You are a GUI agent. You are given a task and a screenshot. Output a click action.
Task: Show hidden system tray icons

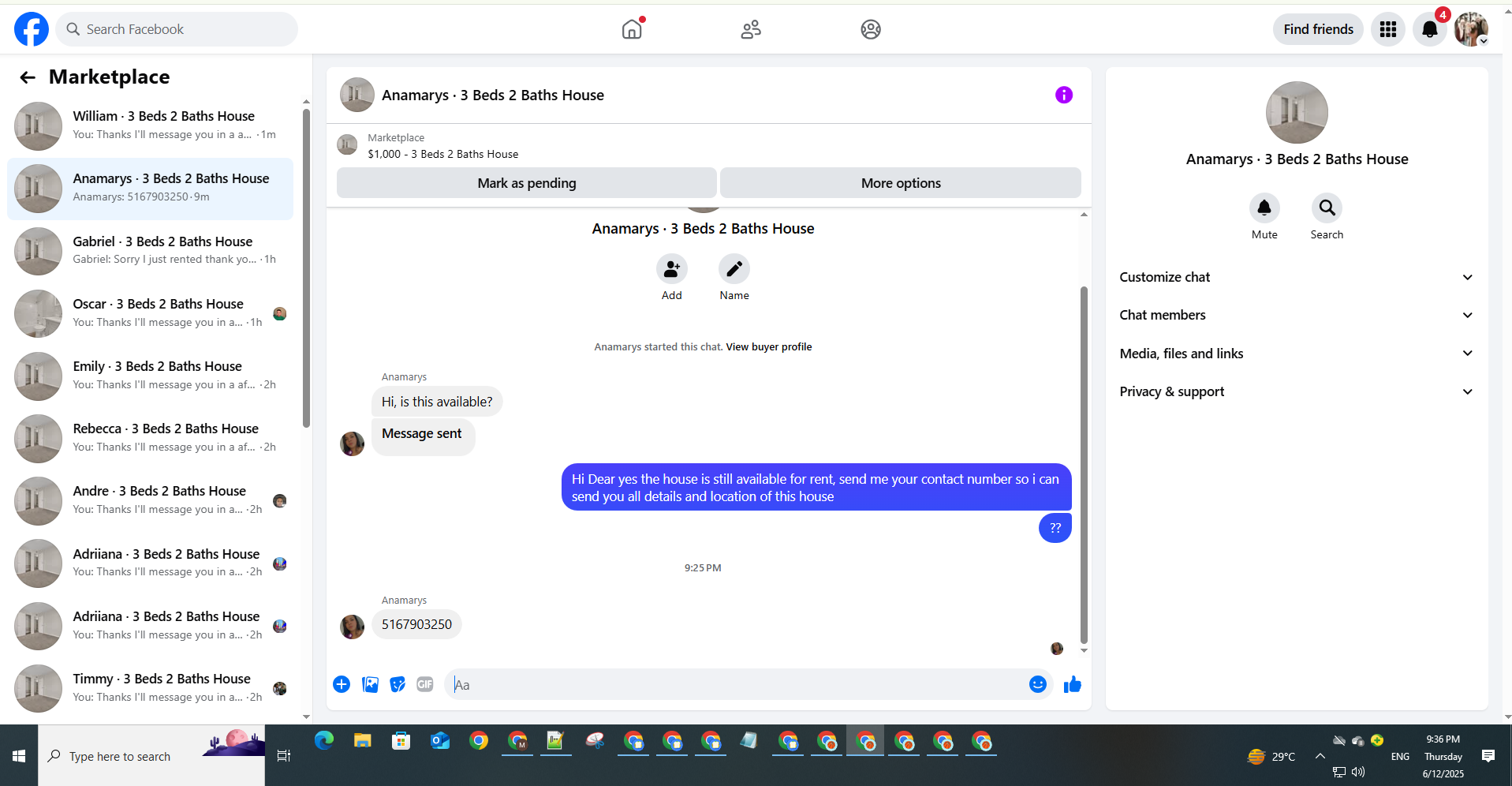(1320, 756)
